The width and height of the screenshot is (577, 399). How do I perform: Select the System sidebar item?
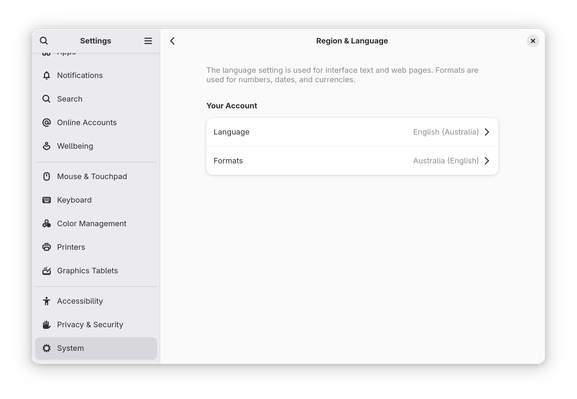(x=96, y=348)
